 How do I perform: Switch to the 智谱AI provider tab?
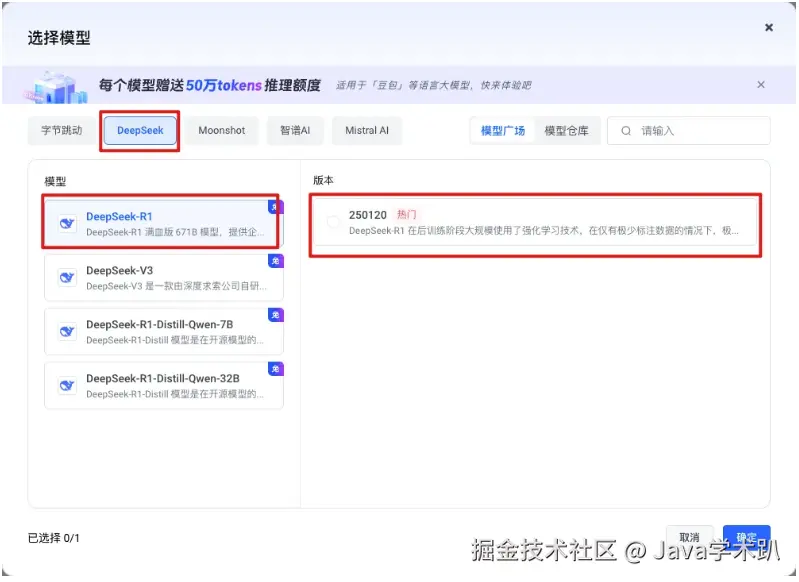[x=295, y=130]
